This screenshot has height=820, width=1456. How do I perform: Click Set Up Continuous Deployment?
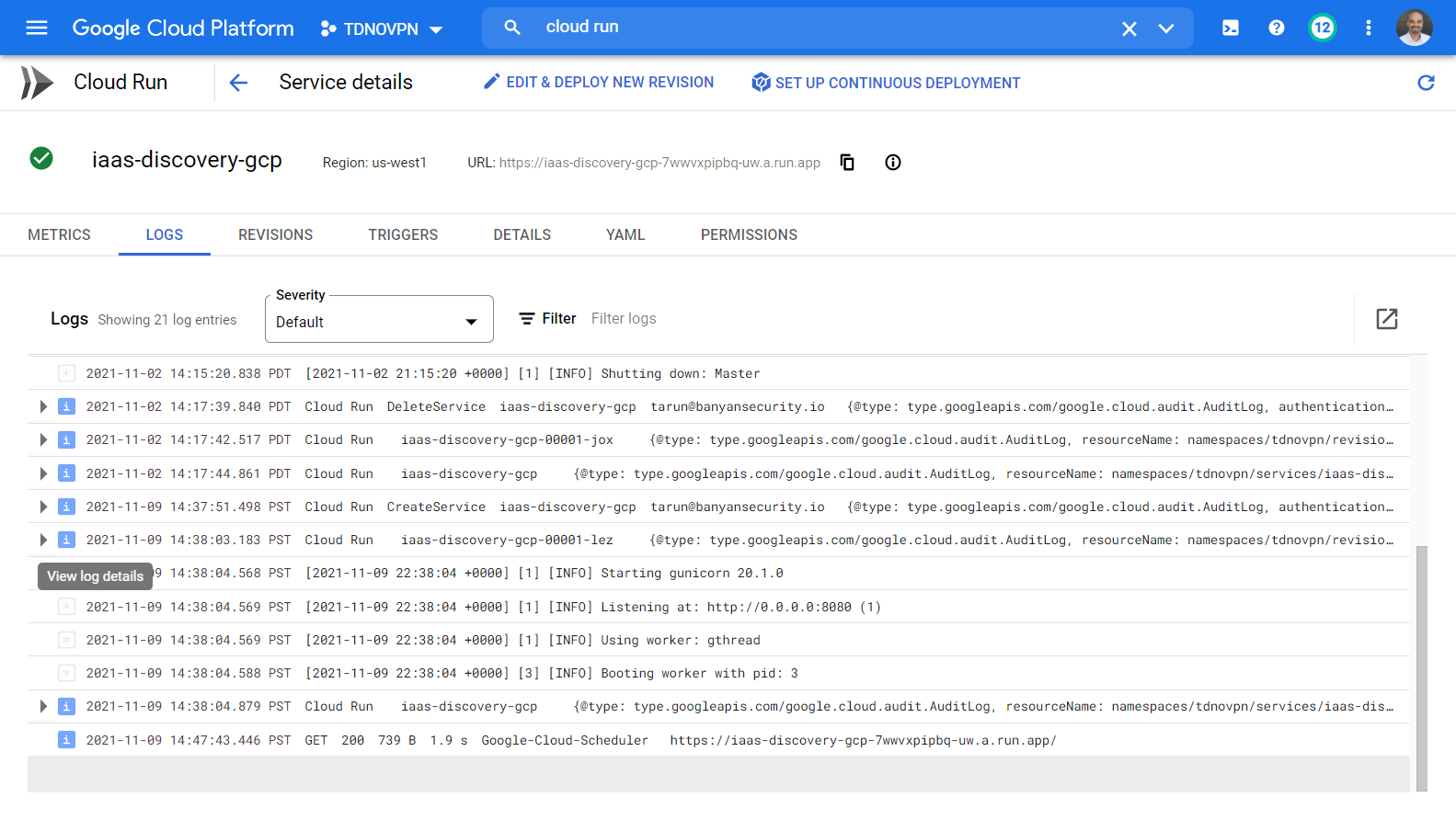pos(886,83)
